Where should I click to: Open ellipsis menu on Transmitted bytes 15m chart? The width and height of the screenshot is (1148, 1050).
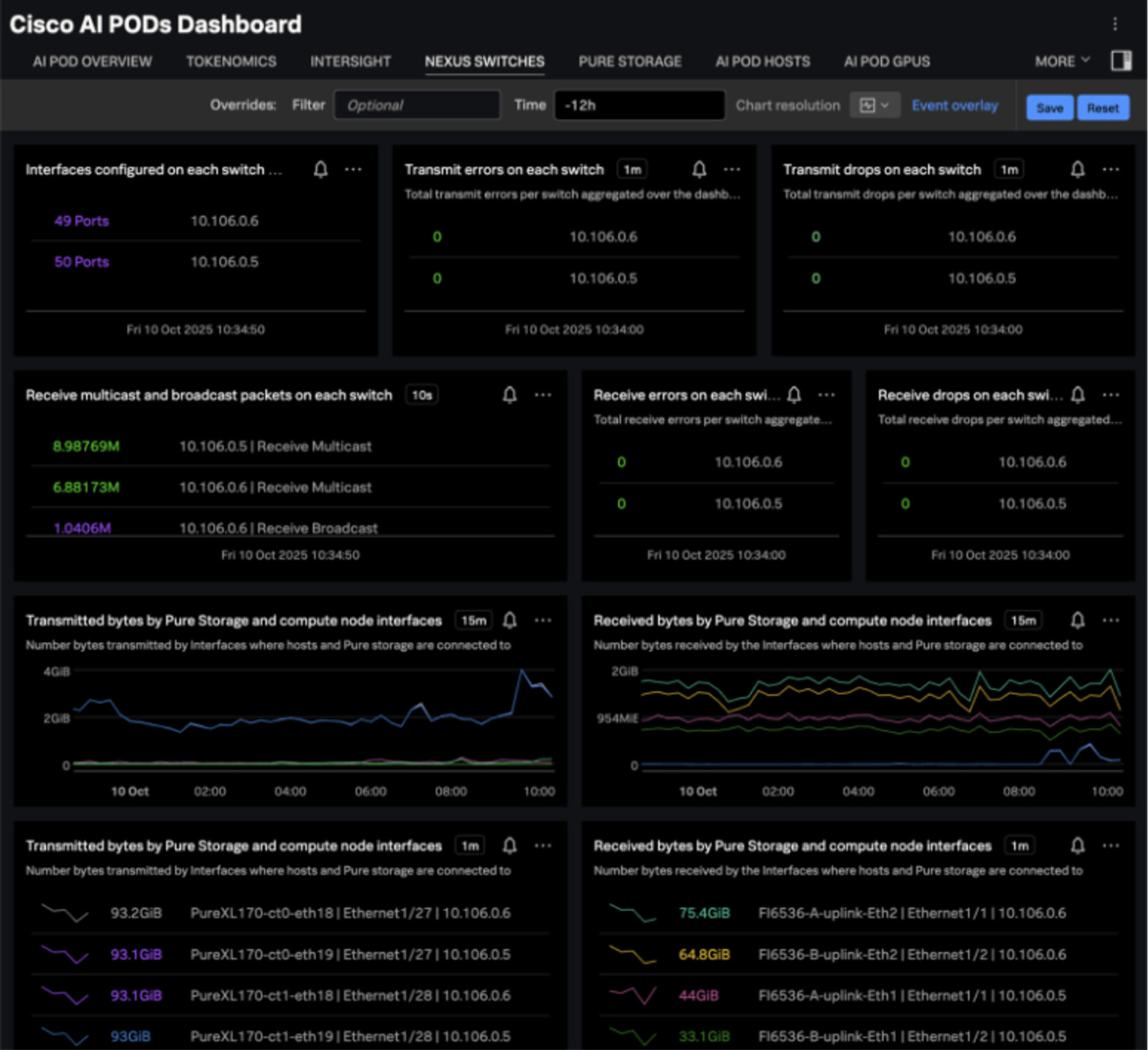point(543,620)
